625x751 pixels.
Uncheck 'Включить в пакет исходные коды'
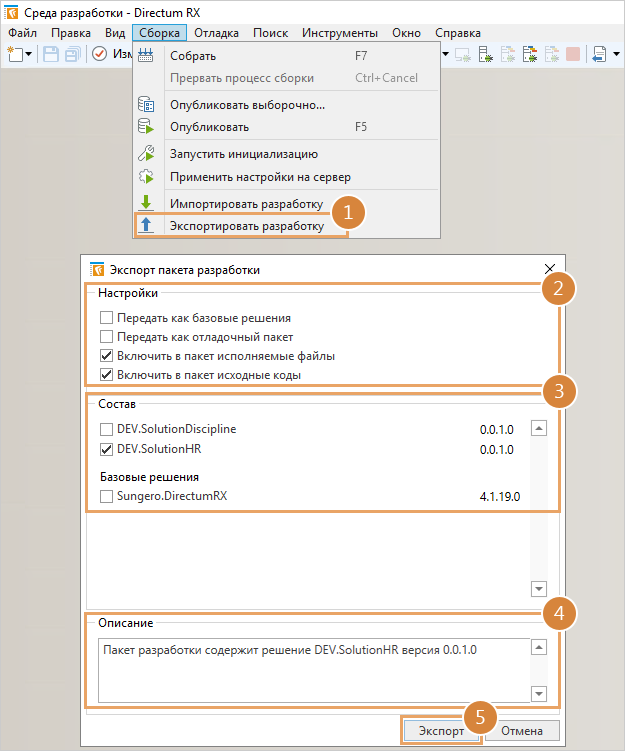pyautogui.click(x=106, y=375)
